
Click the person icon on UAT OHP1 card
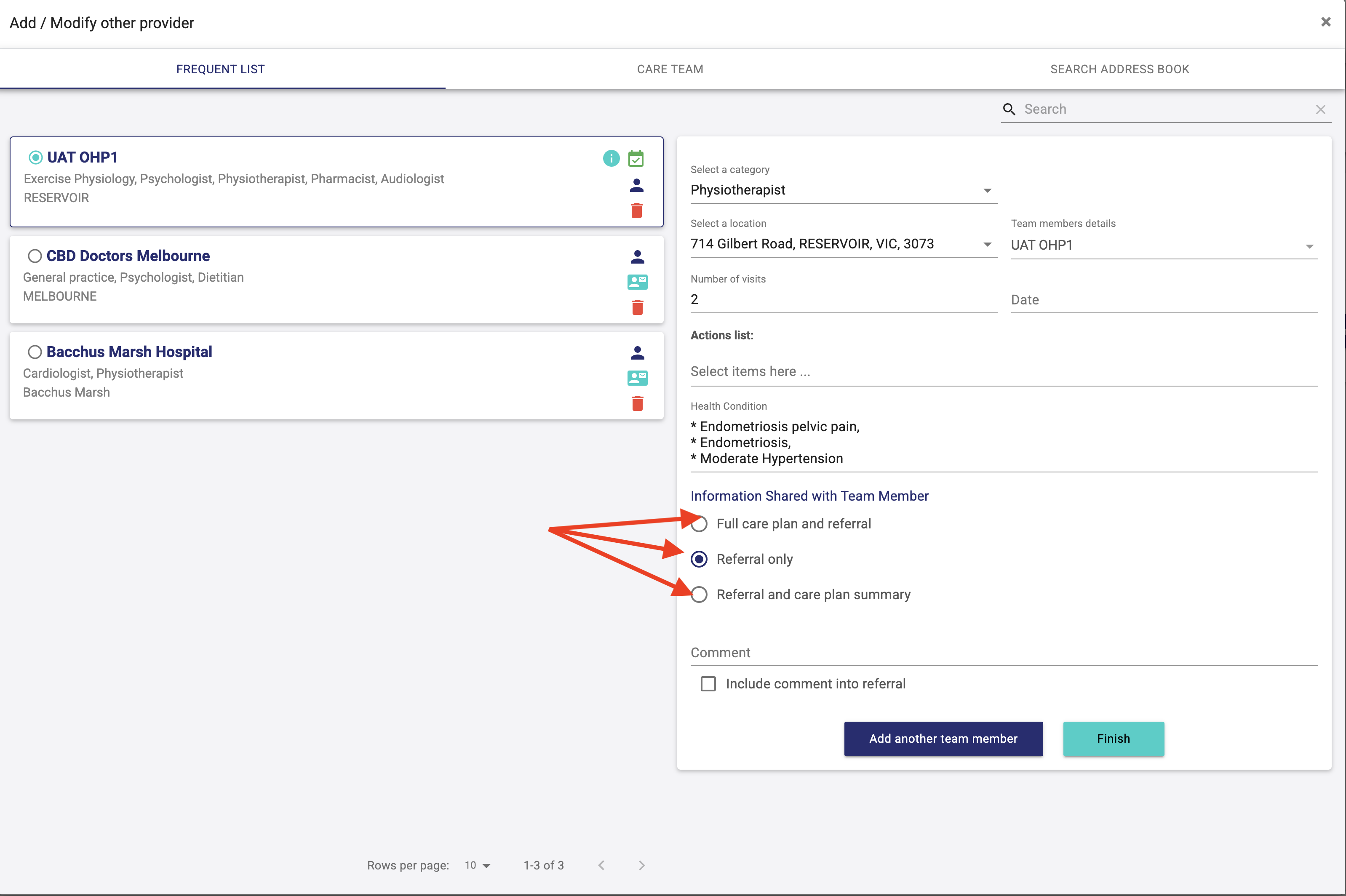[x=637, y=185]
